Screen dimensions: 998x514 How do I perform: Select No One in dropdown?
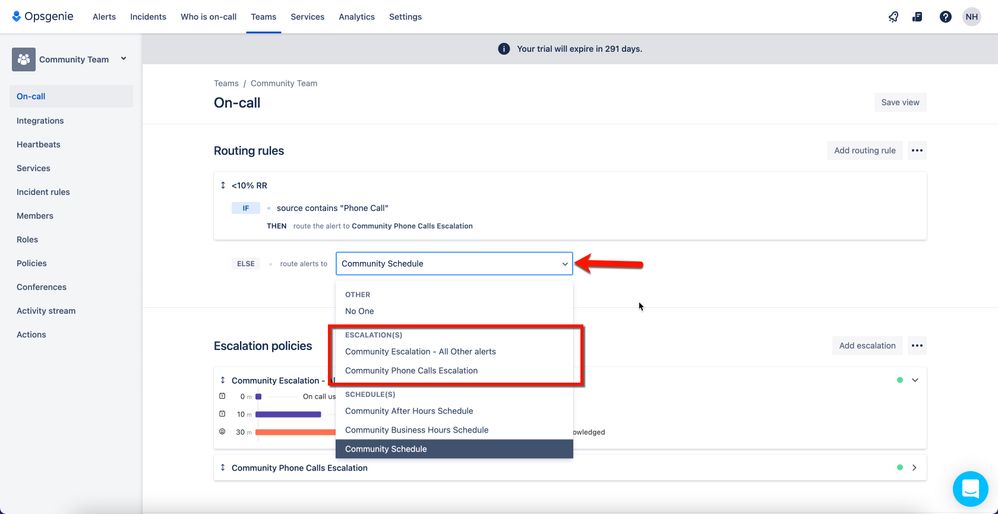(454, 311)
